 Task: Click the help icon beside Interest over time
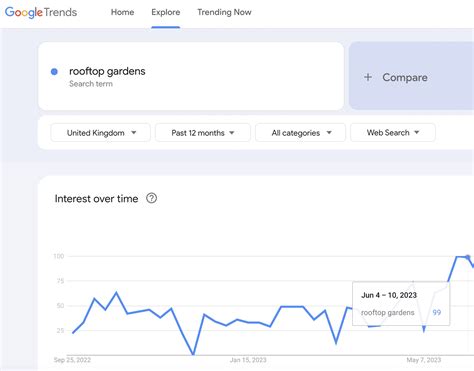pyautogui.click(x=152, y=198)
